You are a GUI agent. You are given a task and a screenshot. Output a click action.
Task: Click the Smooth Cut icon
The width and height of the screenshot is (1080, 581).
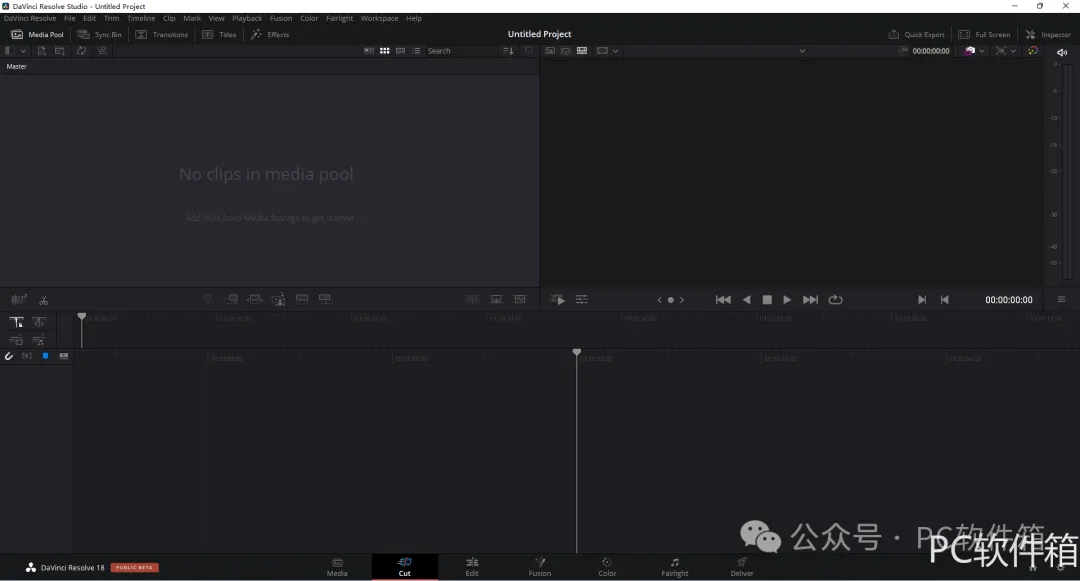pyautogui.click(x=520, y=299)
